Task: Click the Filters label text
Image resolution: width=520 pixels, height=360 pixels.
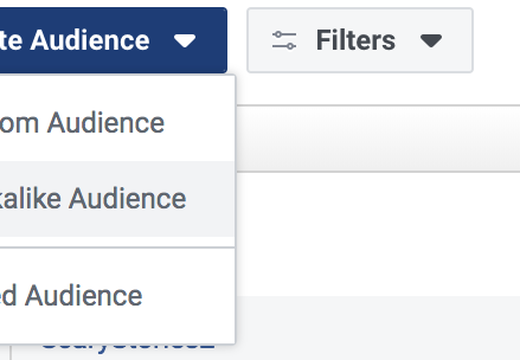Action: (x=356, y=40)
